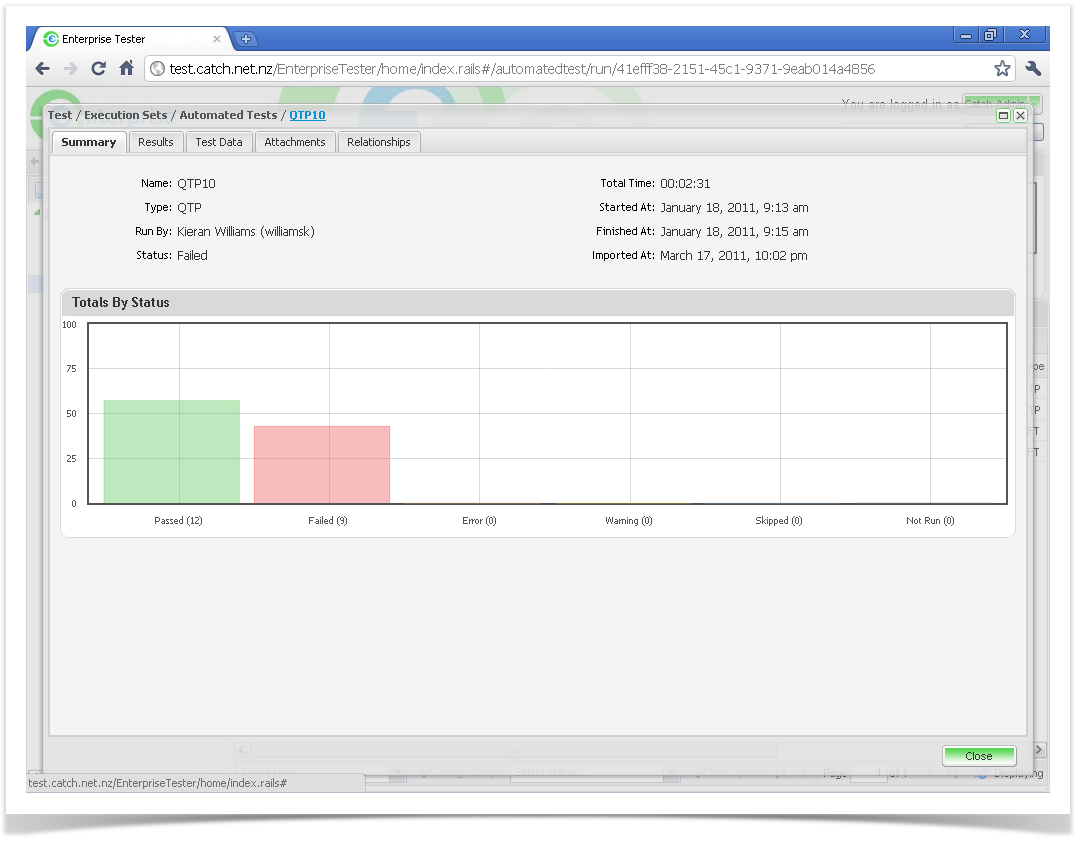Open the QTP10 breadcrumb link
The height and width of the screenshot is (843, 1084).
click(x=307, y=115)
